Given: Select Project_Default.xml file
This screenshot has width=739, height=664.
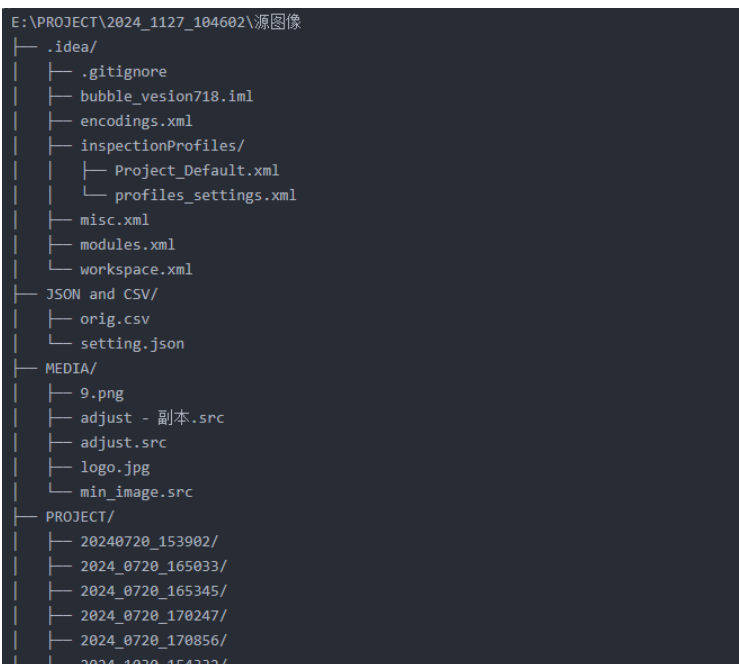Looking at the screenshot, I should pos(197,171).
